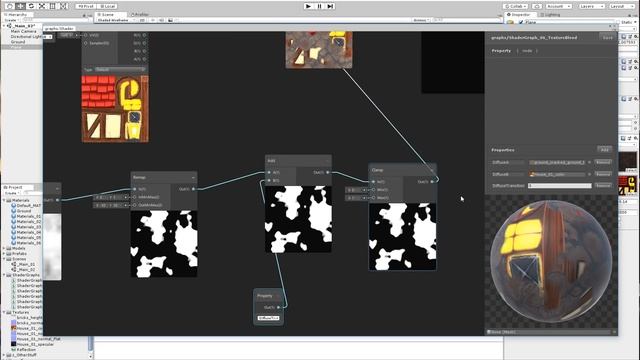Toggle 2D view in Scene toolbar
This screenshot has width=640, height=360.
point(142,20)
